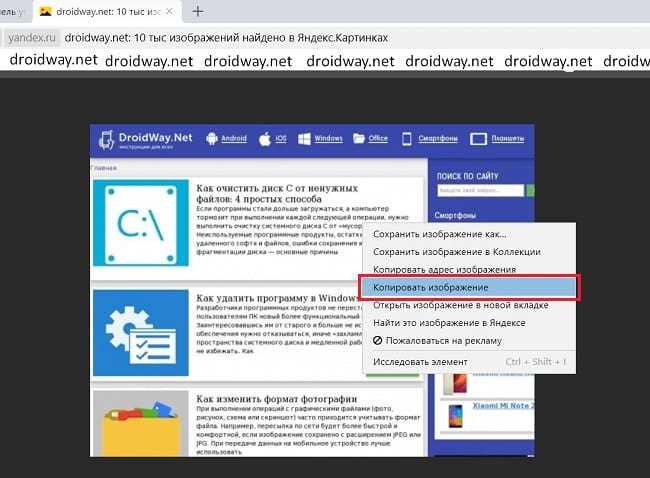650x478 pixels.
Task: Click the Смартфоны phone icon
Action: tap(408, 139)
